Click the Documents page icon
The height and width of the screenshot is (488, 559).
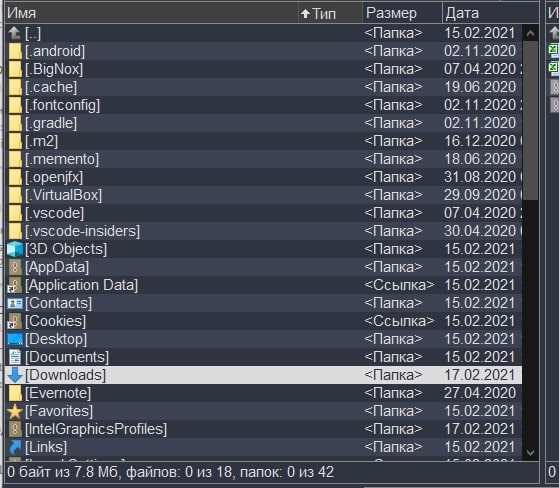click(x=15, y=357)
